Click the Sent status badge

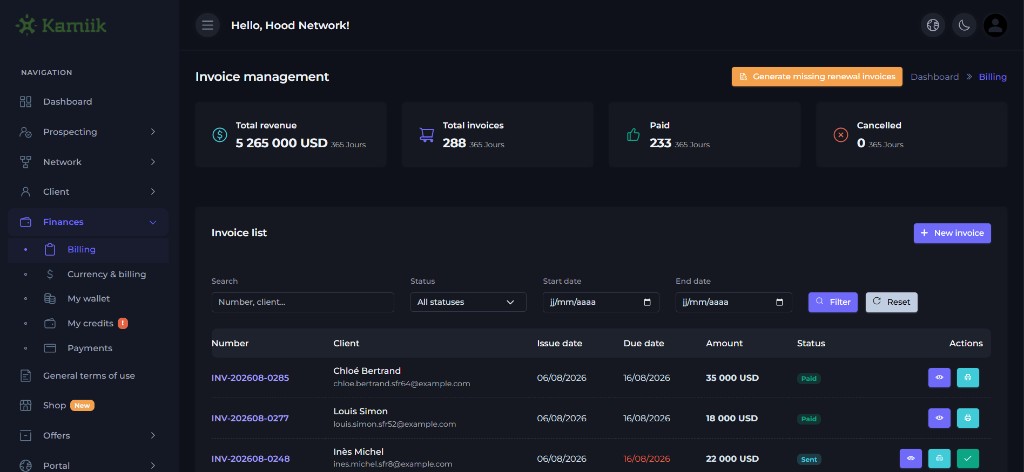point(809,460)
